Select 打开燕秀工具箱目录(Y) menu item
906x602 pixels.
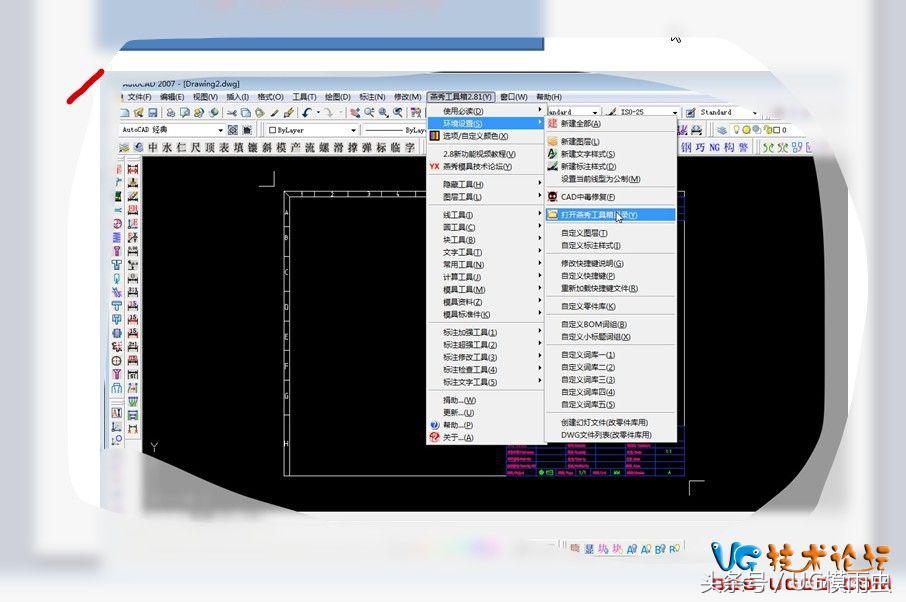coord(598,215)
